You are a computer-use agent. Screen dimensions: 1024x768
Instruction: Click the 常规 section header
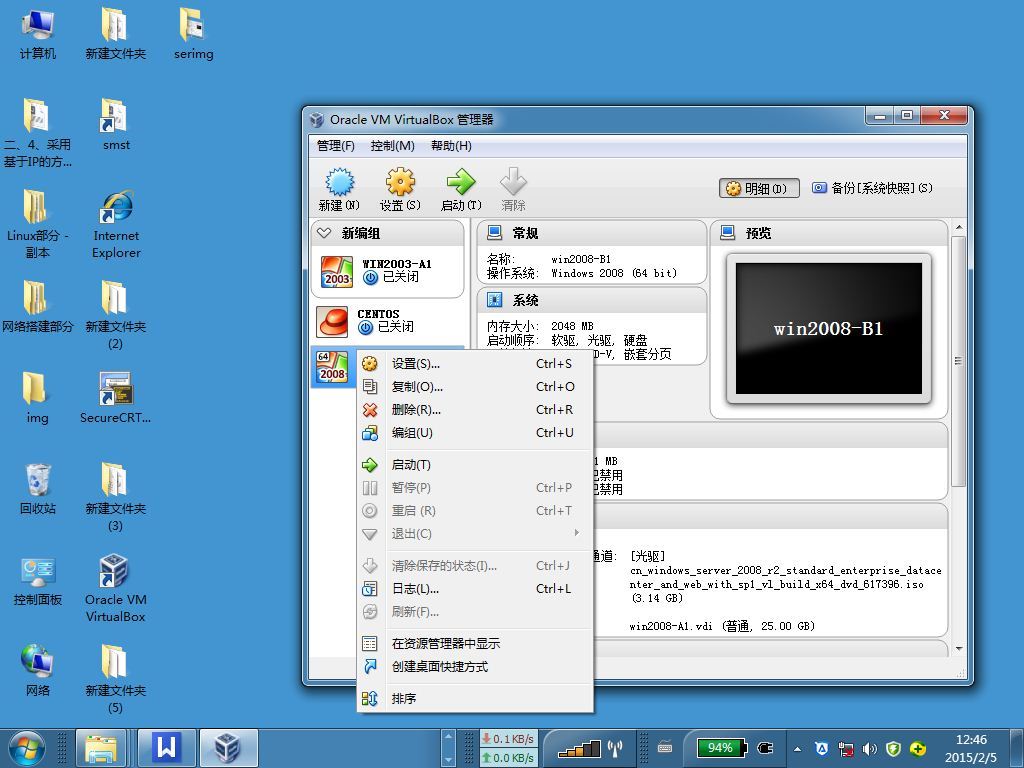pos(592,233)
